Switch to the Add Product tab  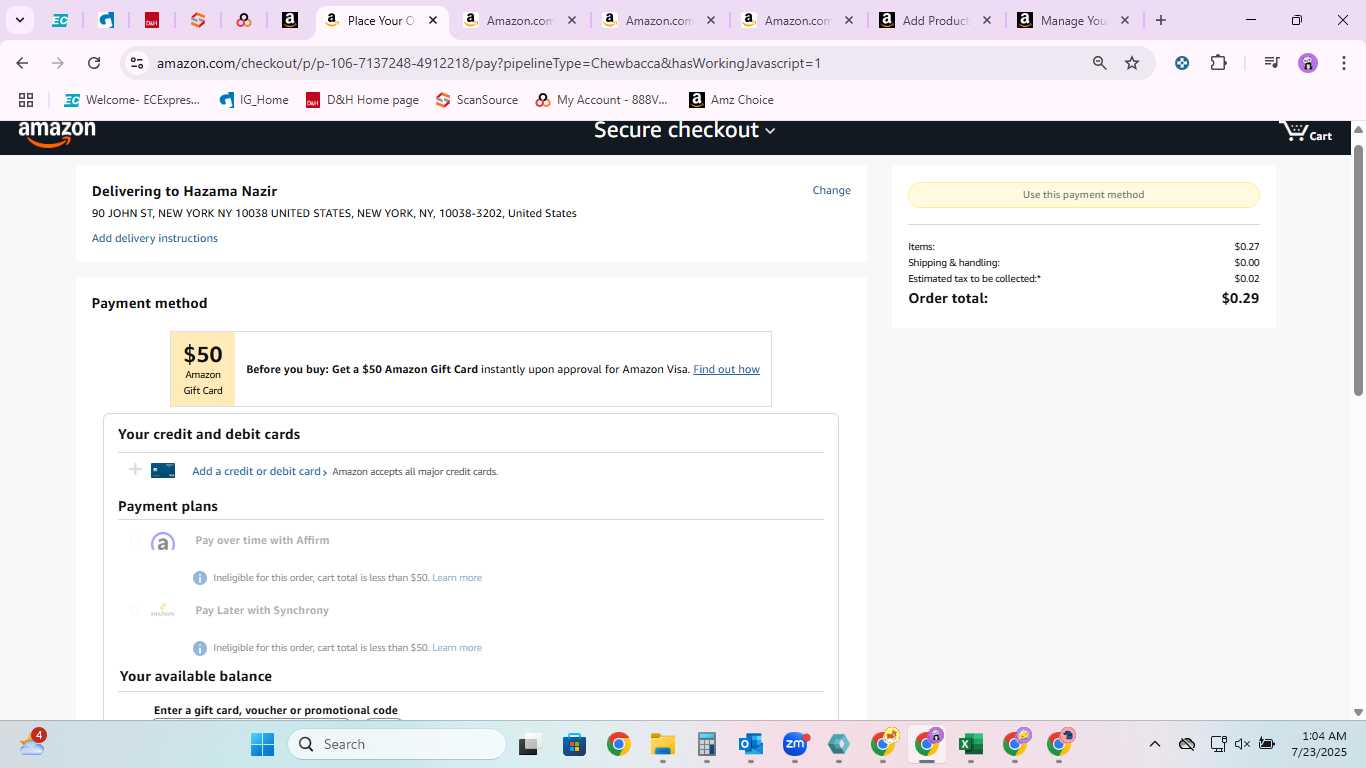(935, 20)
